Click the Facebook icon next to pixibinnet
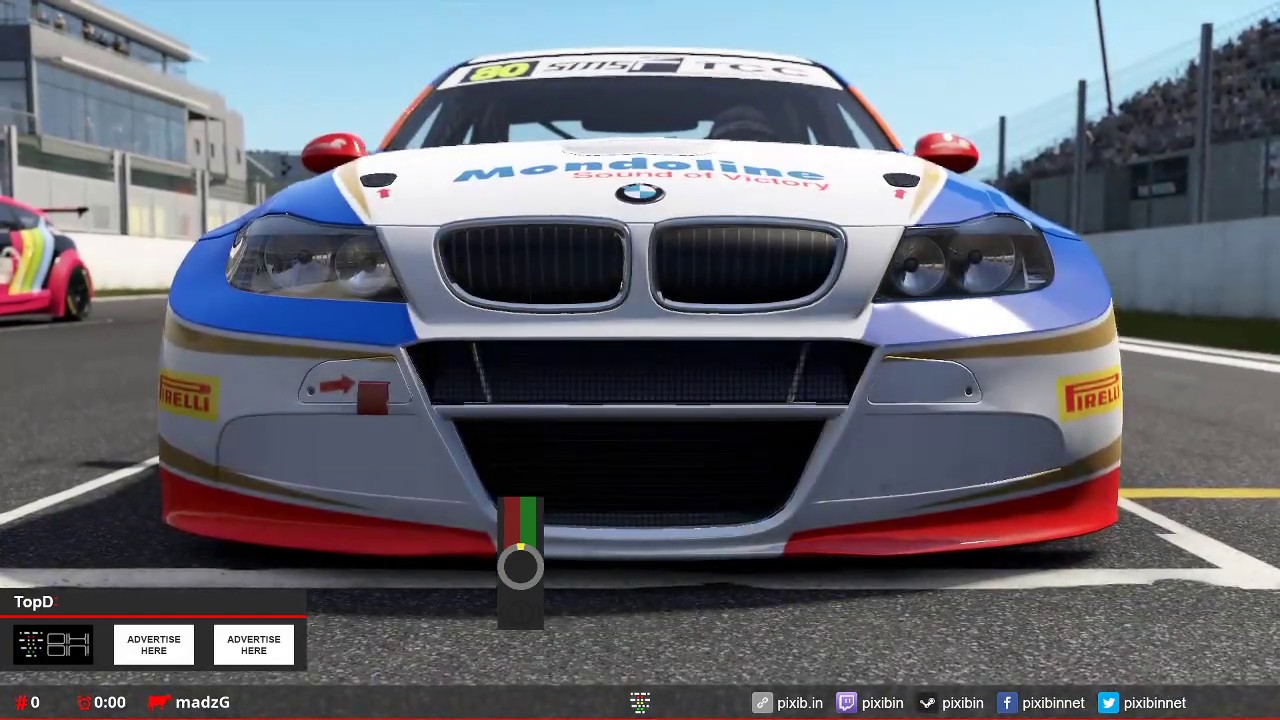This screenshot has width=1280, height=720. click(1007, 703)
